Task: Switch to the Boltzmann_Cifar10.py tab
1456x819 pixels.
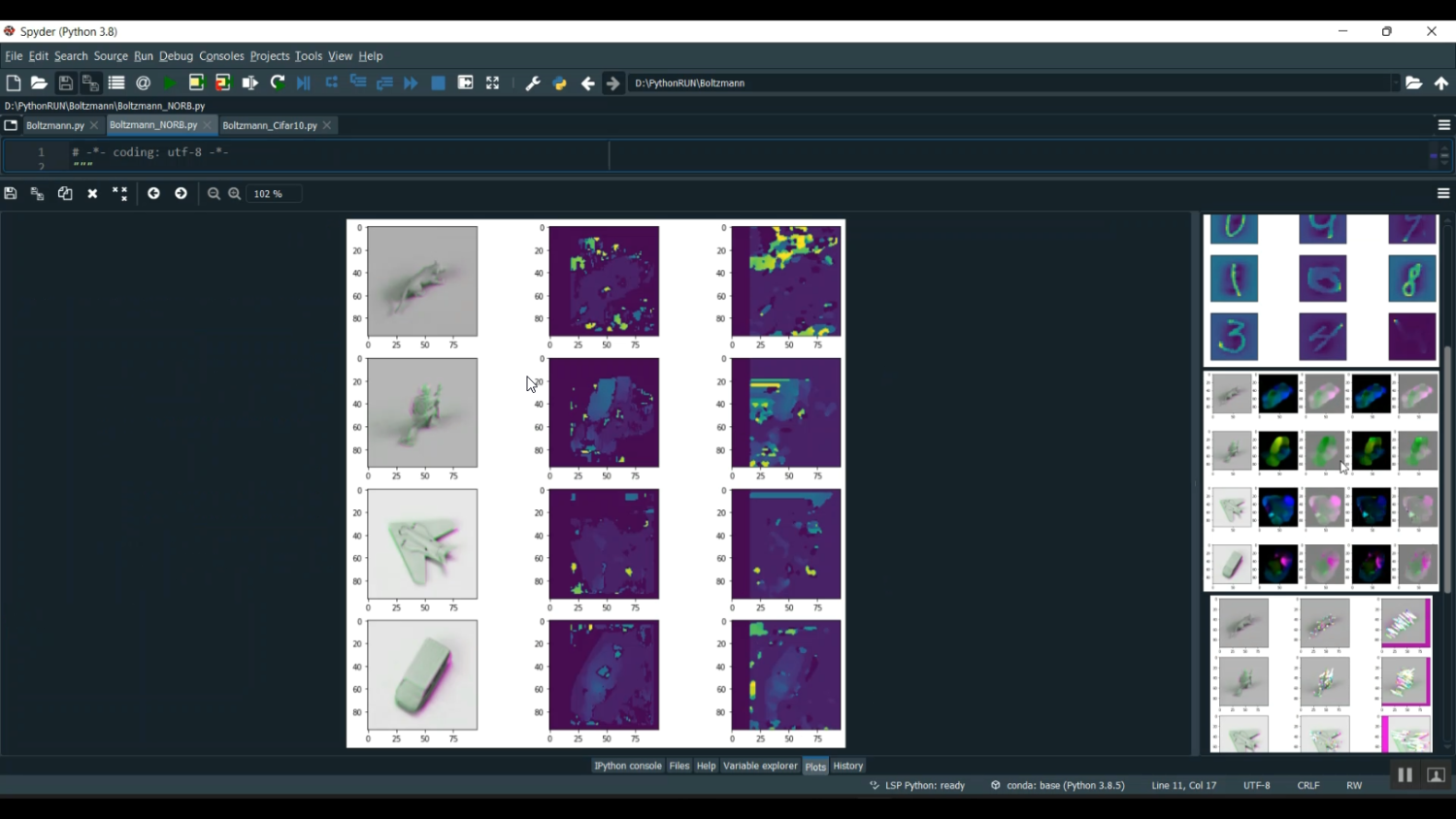Action: click(269, 125)
